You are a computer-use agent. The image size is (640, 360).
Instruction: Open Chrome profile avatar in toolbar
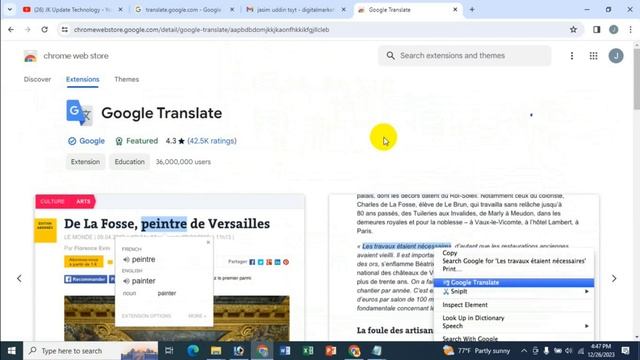click(x=613, y=29)
